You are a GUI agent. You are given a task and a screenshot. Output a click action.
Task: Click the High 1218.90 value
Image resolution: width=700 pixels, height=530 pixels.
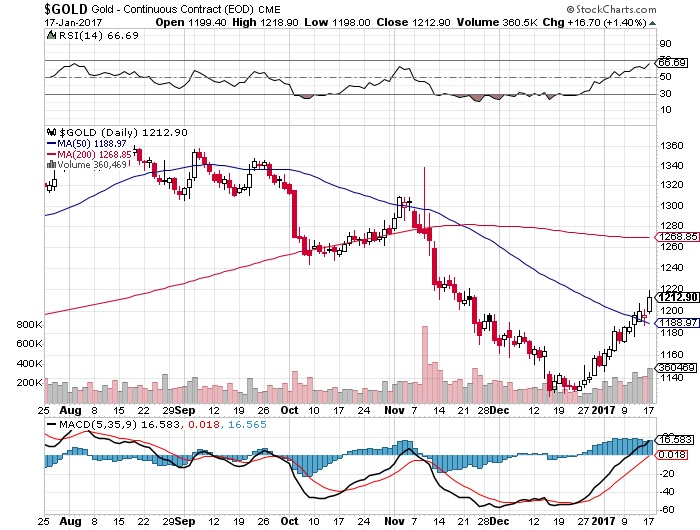(x=265, y=22)
